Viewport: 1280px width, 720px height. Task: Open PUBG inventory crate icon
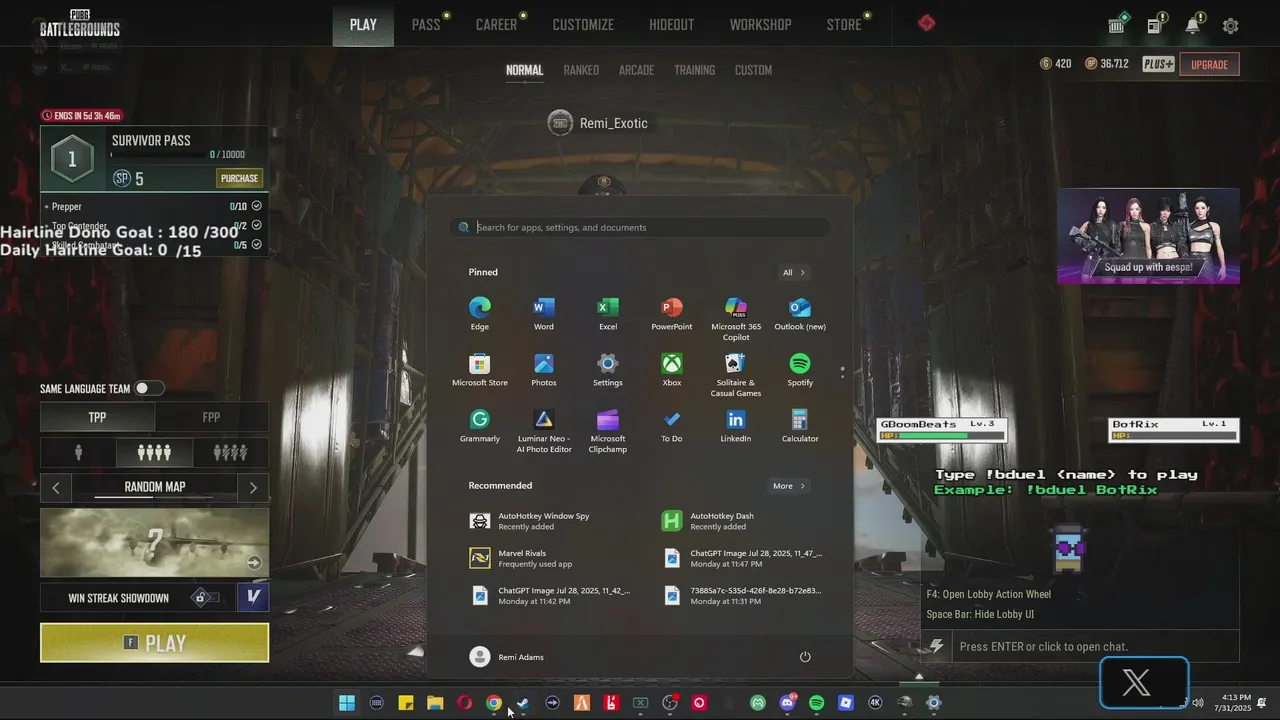(x=1117, y=25)
